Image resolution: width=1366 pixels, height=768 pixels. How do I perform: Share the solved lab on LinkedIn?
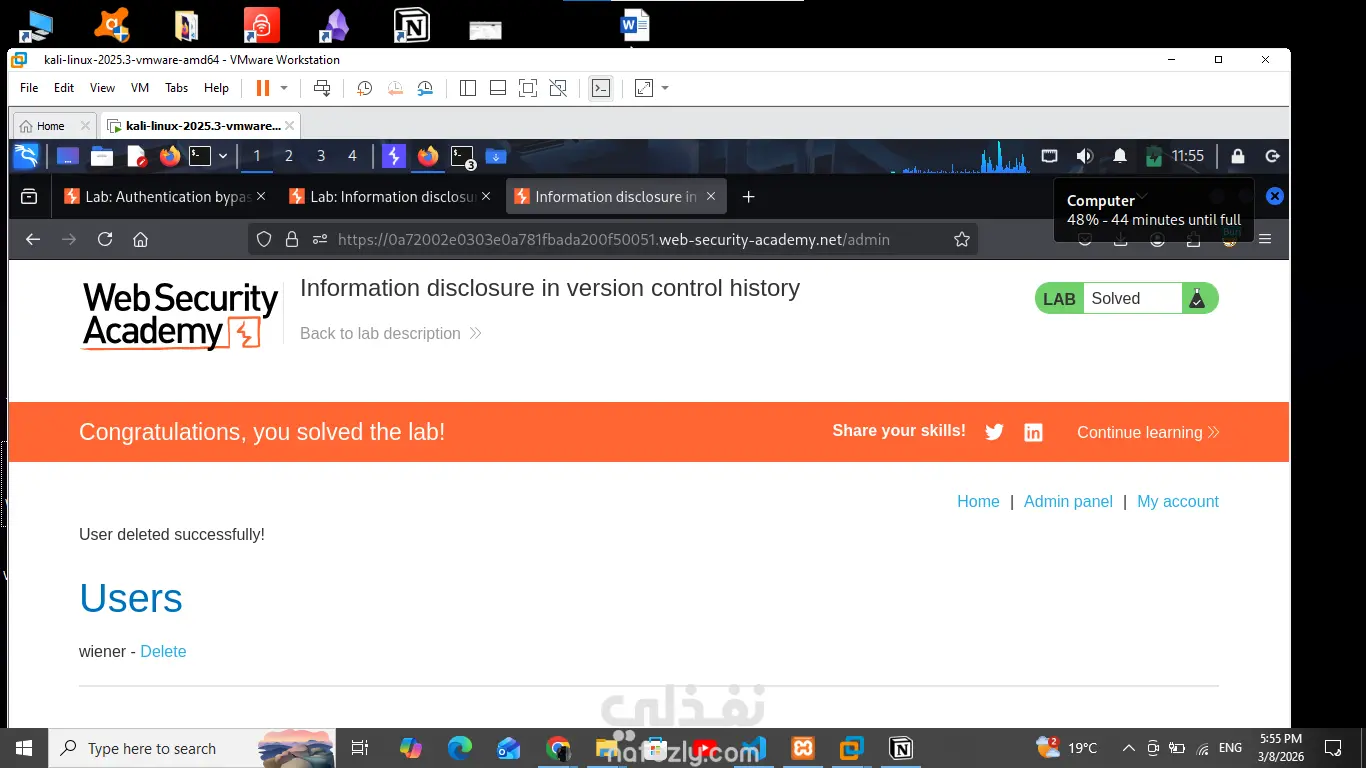click(1033, 432)
